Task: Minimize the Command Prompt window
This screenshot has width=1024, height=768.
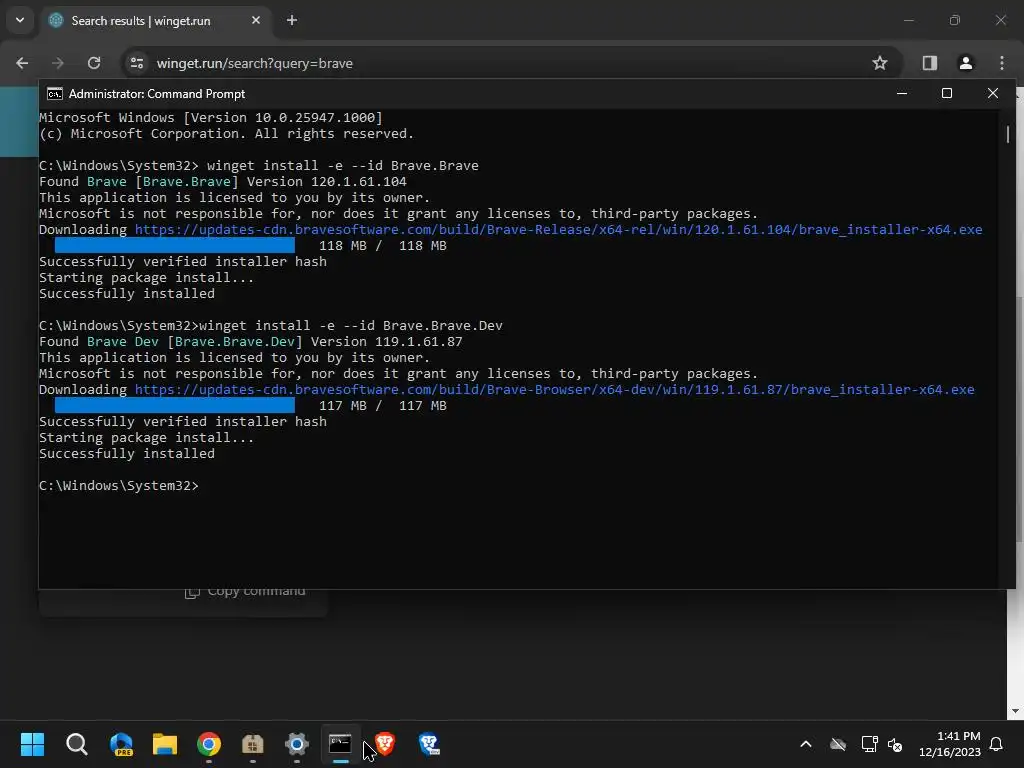Action: [902, 93]
